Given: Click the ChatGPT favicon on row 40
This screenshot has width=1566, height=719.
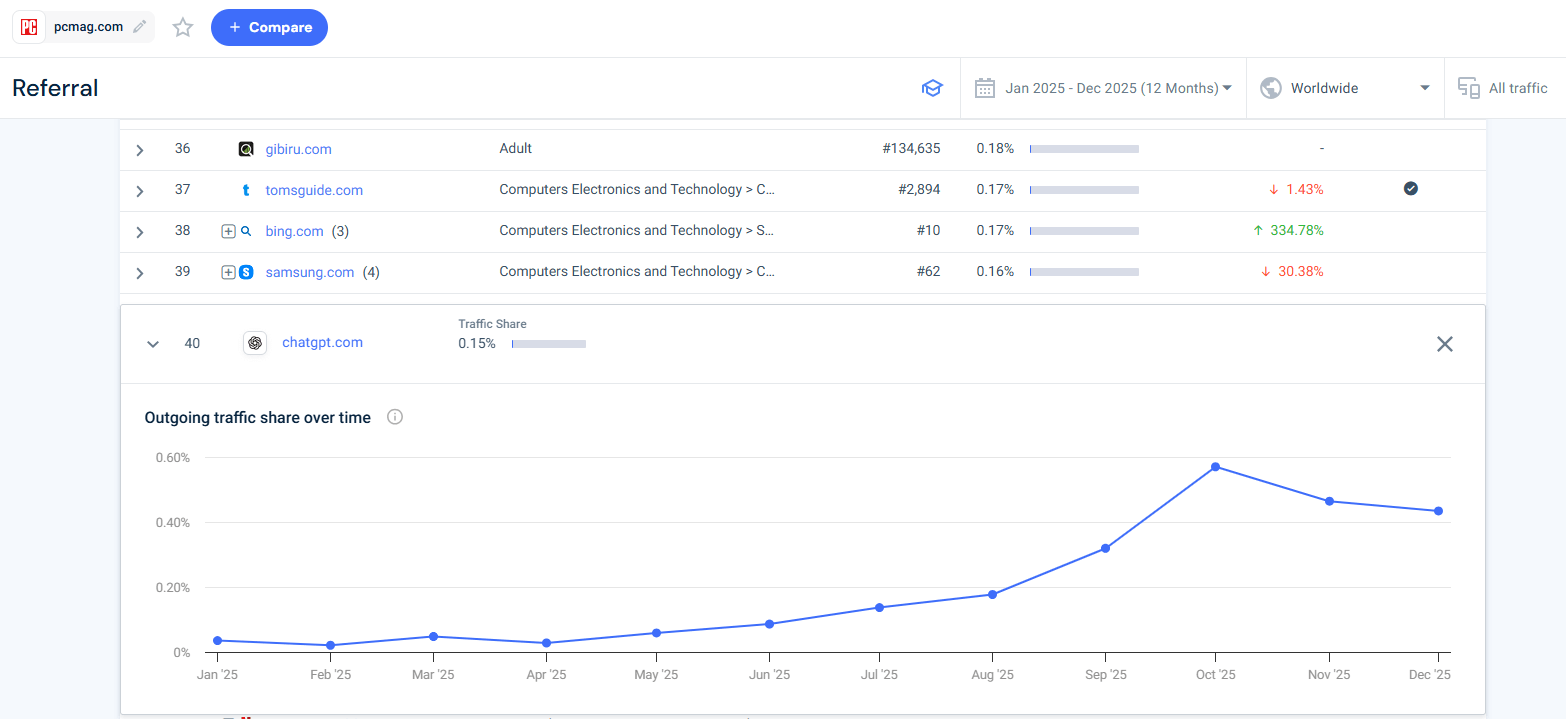Looking at the screenshot, I should 255,342.
